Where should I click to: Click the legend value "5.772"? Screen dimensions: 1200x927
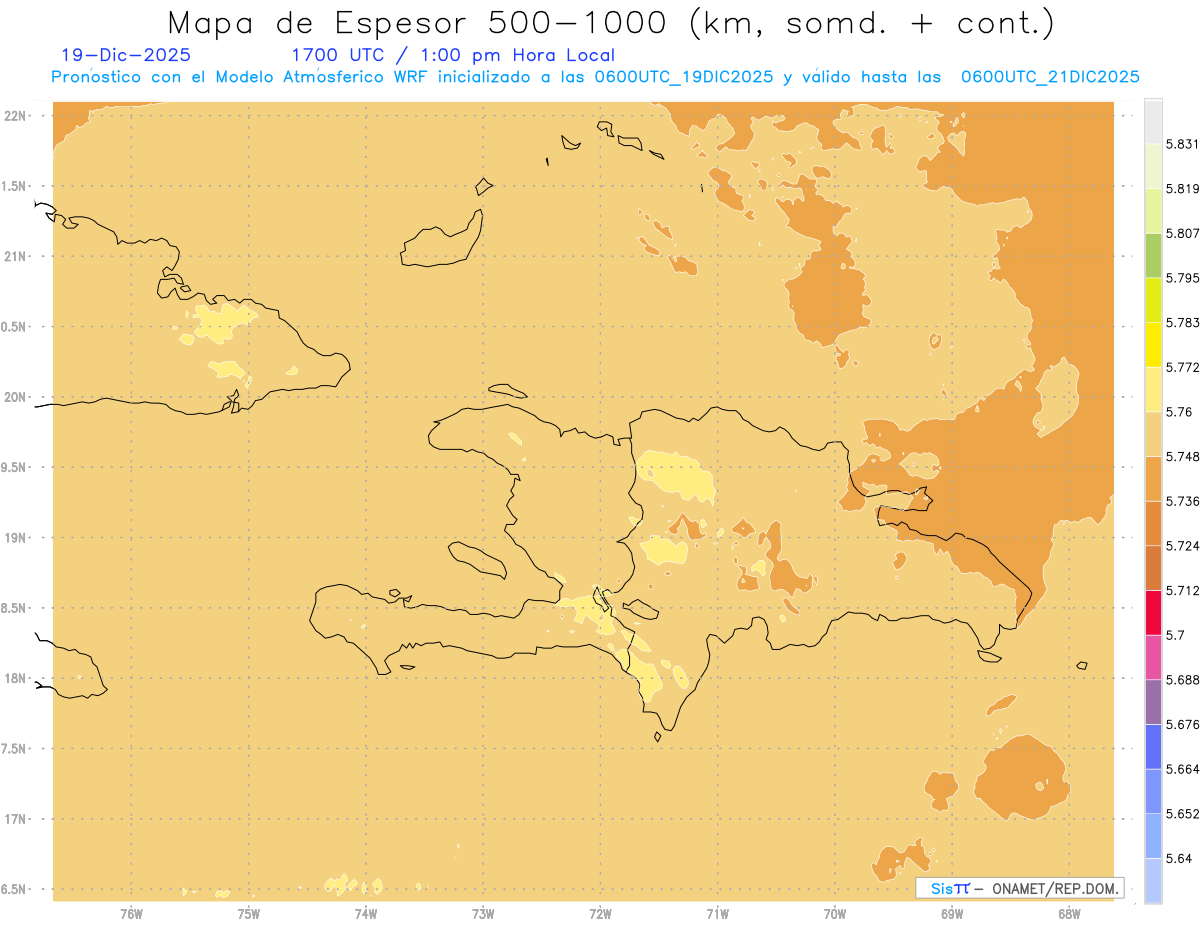pos(1182,367)
